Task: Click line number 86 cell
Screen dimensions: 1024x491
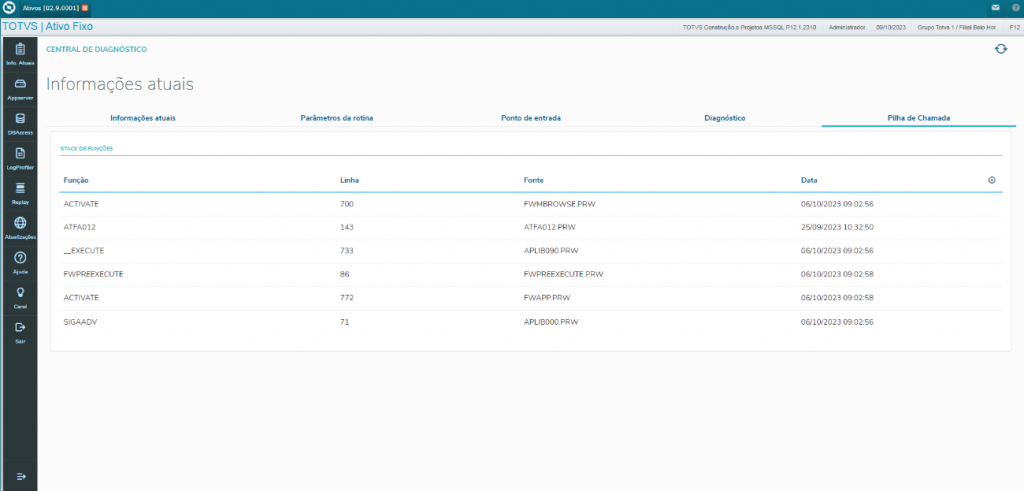Action: [x=345, y=274]
